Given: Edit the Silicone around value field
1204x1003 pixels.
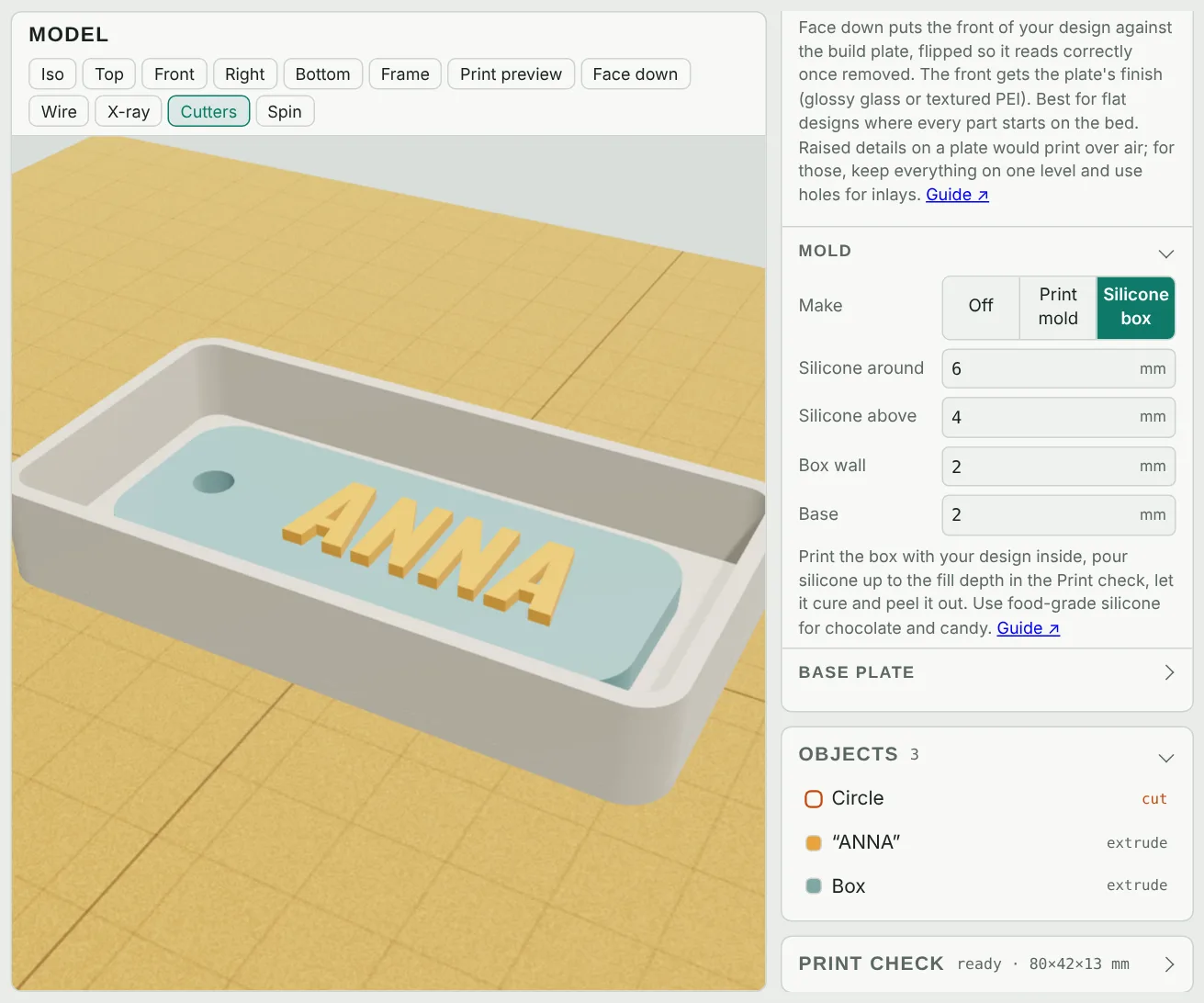Looking at the screenshot, I should click(1059, 368).
